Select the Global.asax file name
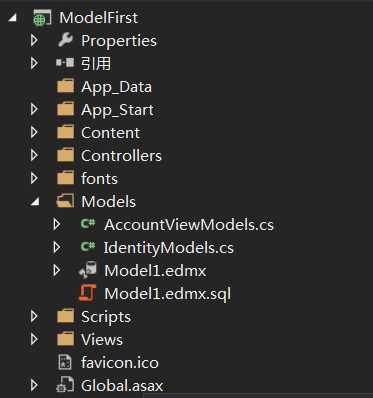Screen dimensions: 373x398 click(x=122, y=386)
